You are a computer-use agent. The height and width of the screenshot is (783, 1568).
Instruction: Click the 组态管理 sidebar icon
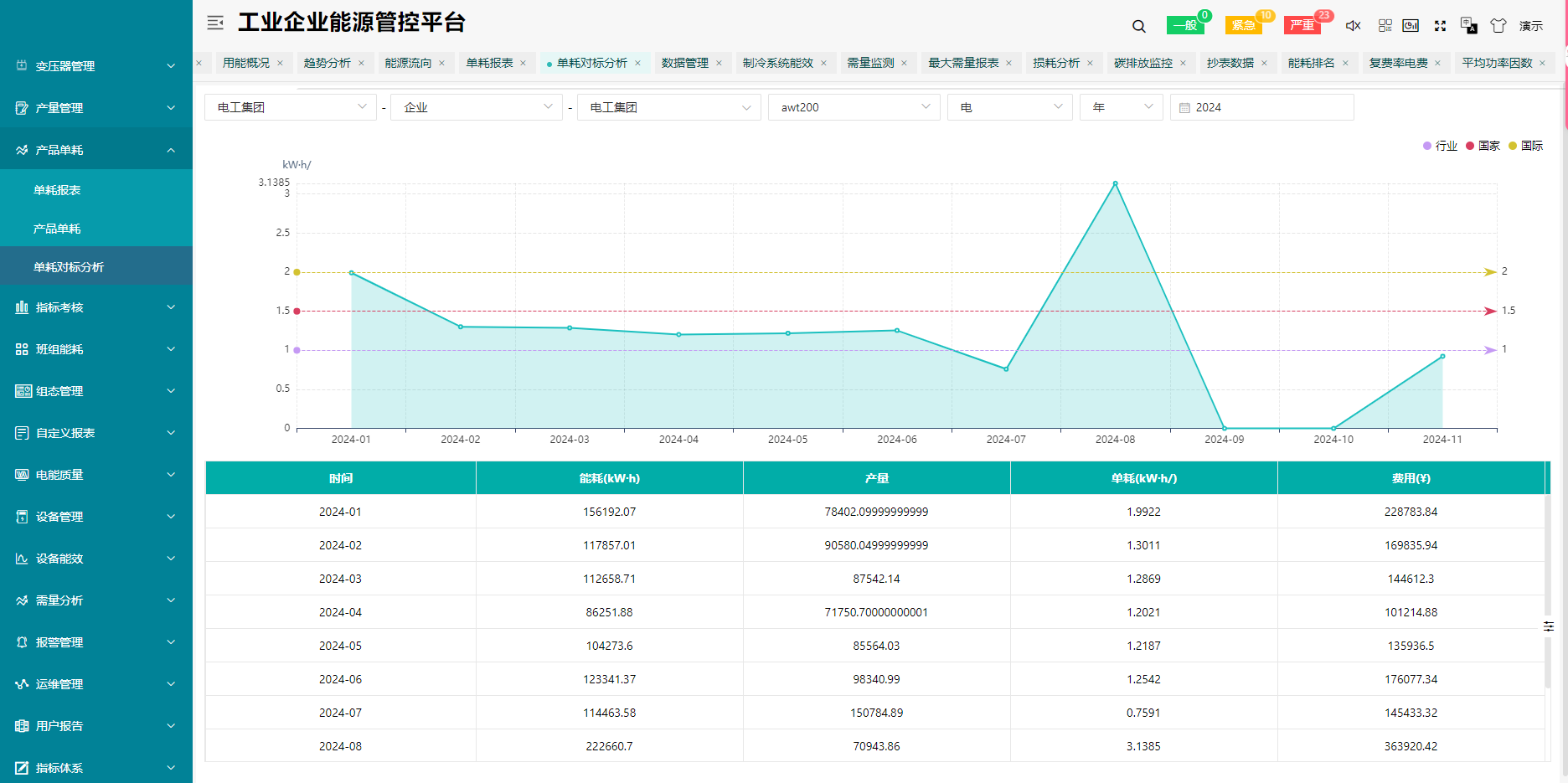23,391
